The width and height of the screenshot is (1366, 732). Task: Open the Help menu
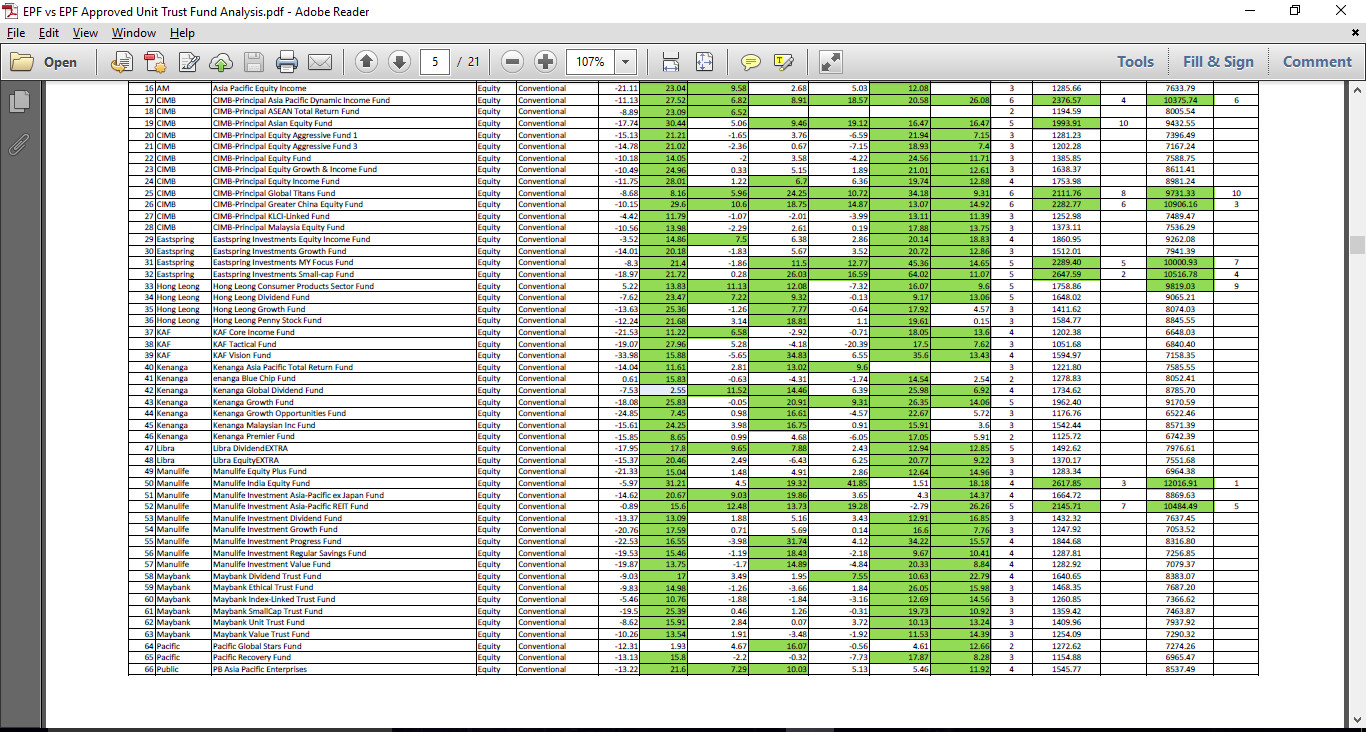tap(182, 33)
